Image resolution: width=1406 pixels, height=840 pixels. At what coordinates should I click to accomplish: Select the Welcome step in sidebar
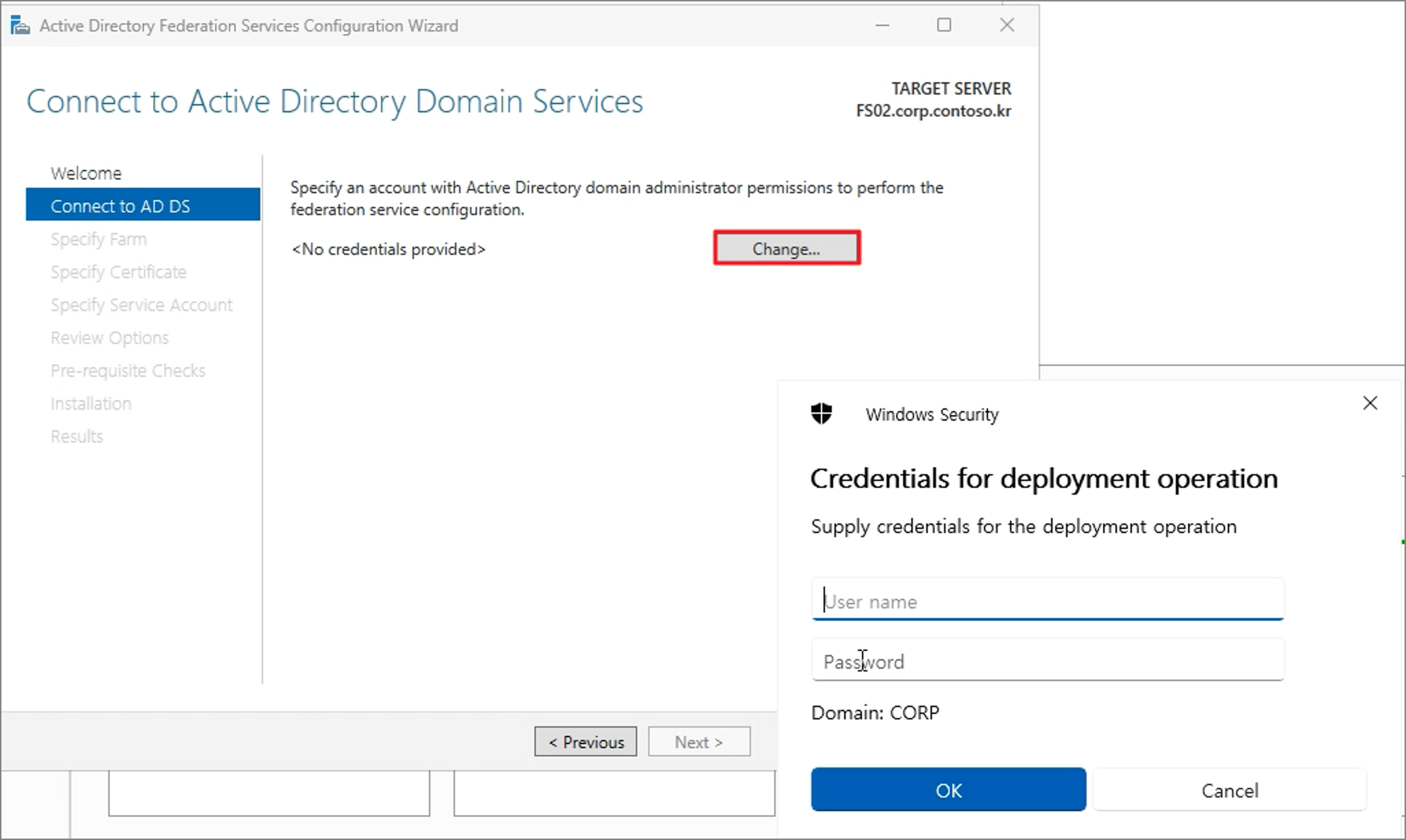point(86,173)
